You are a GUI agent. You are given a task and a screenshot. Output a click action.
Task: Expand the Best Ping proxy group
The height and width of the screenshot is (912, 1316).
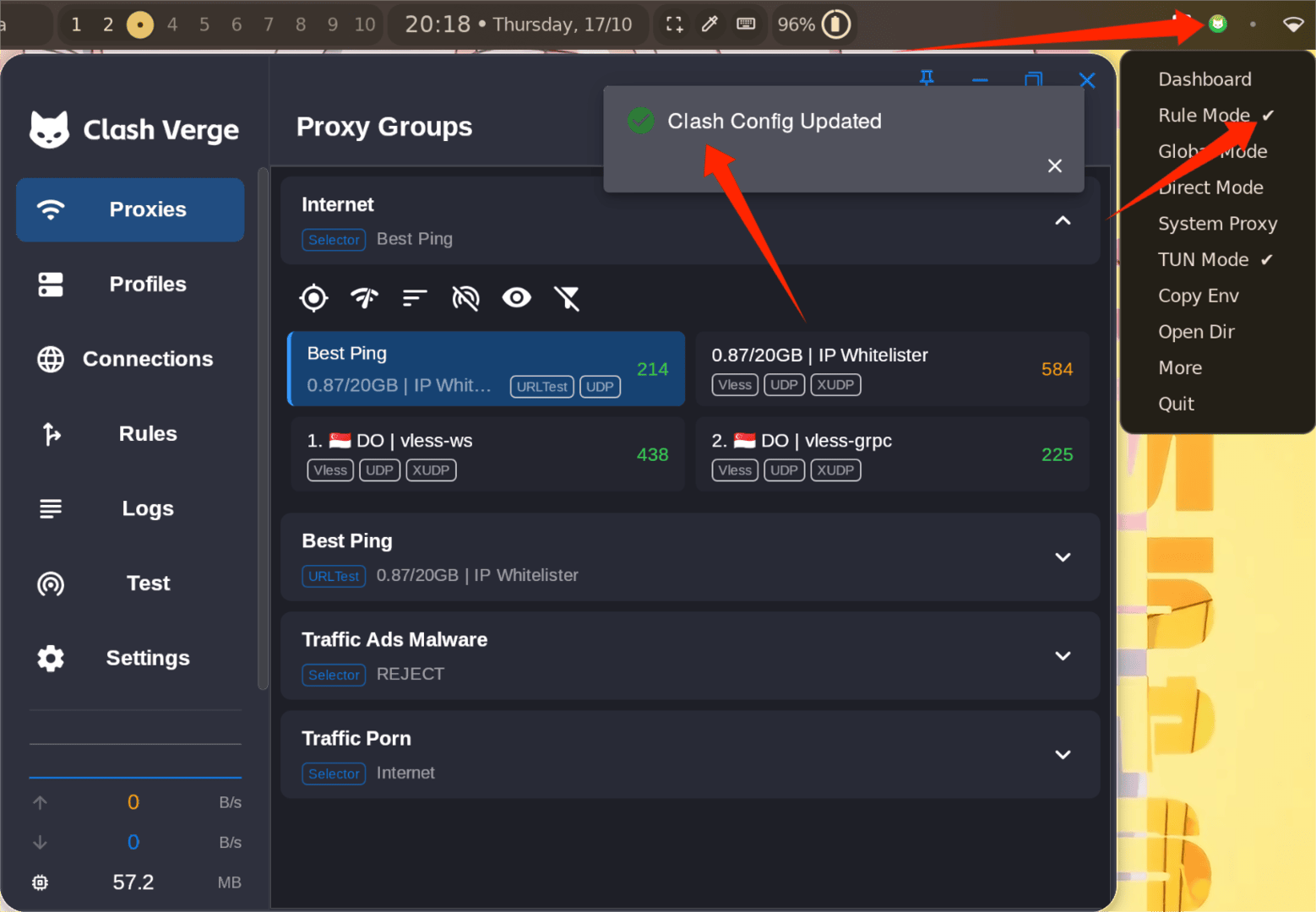point(1063,557)
